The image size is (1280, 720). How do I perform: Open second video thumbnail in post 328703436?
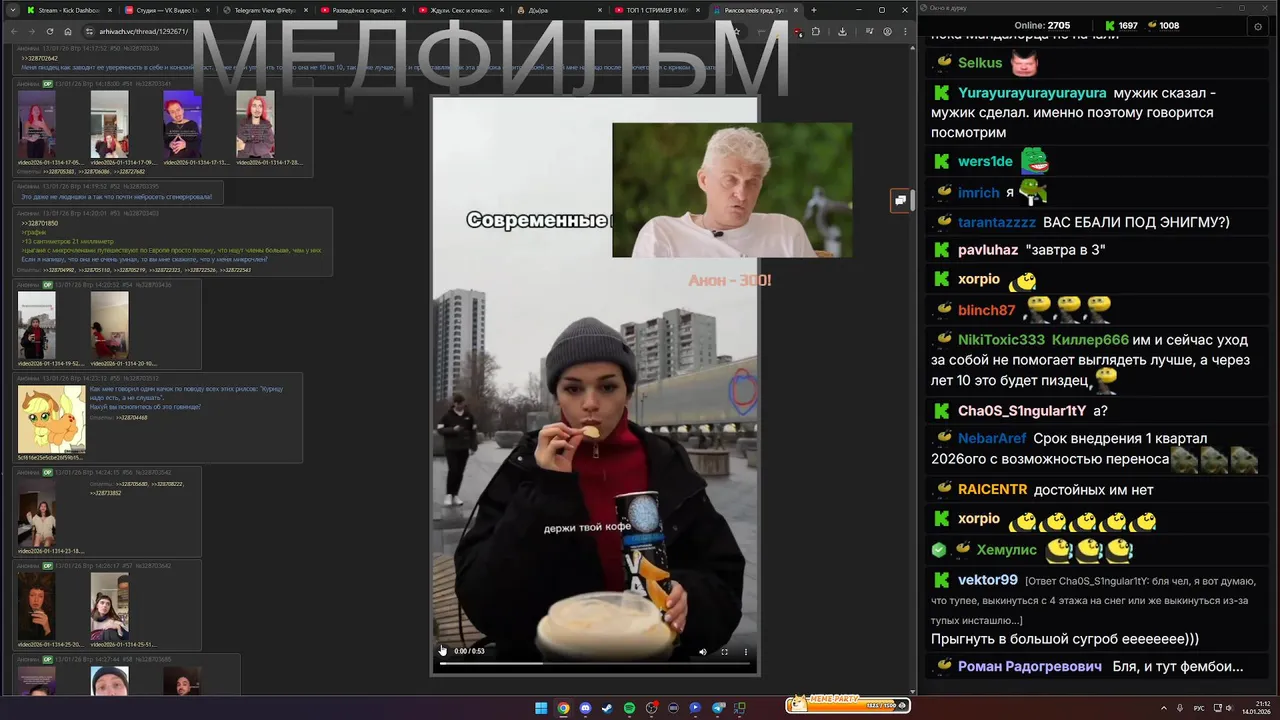coord(109,325)
